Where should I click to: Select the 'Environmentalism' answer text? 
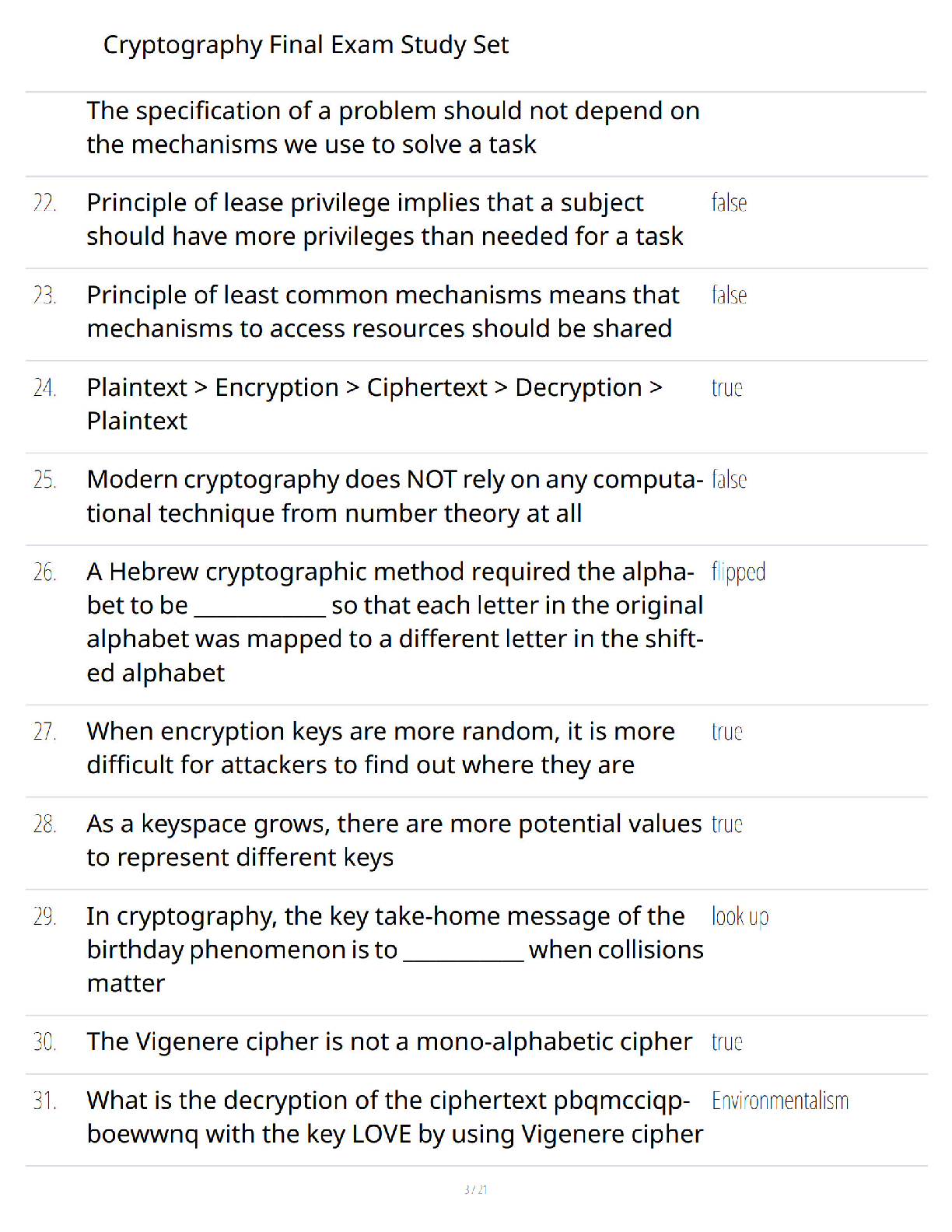coord(779,1101)
